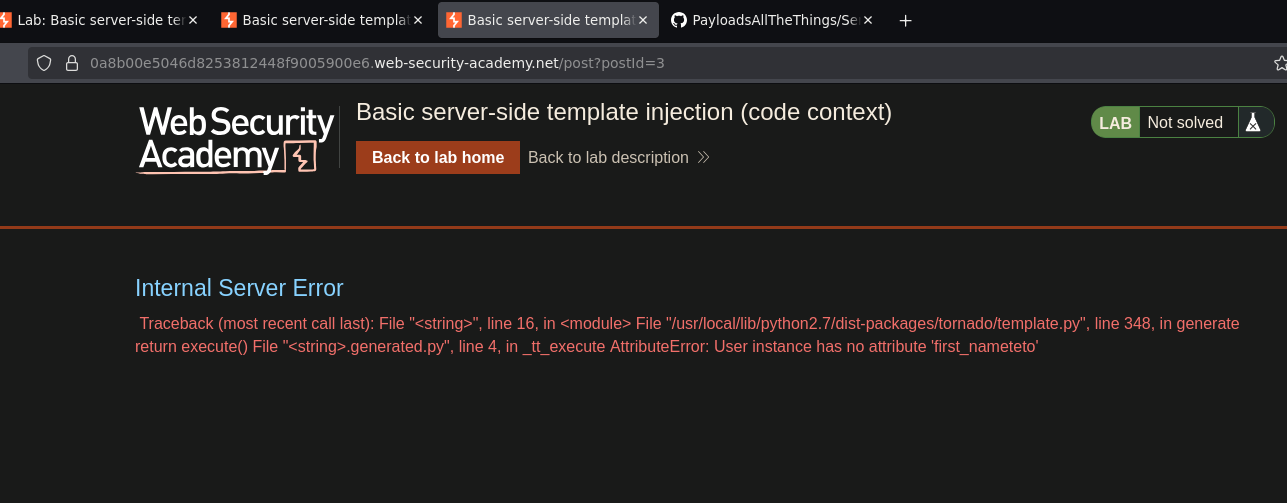Close the PayloadsAllTheThings tab

tap(868, 20)
